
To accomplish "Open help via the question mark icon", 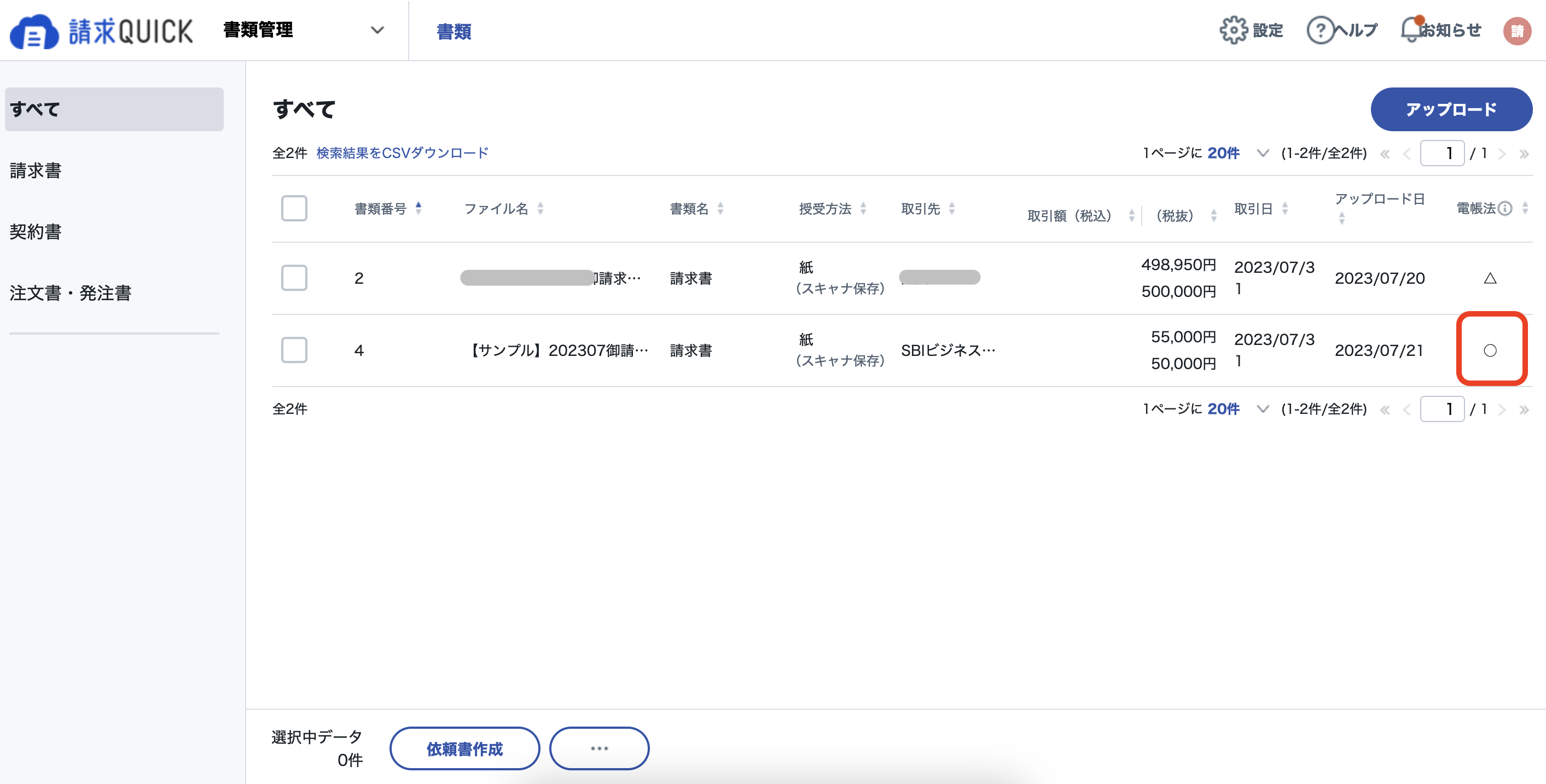I will (1321, 30).
